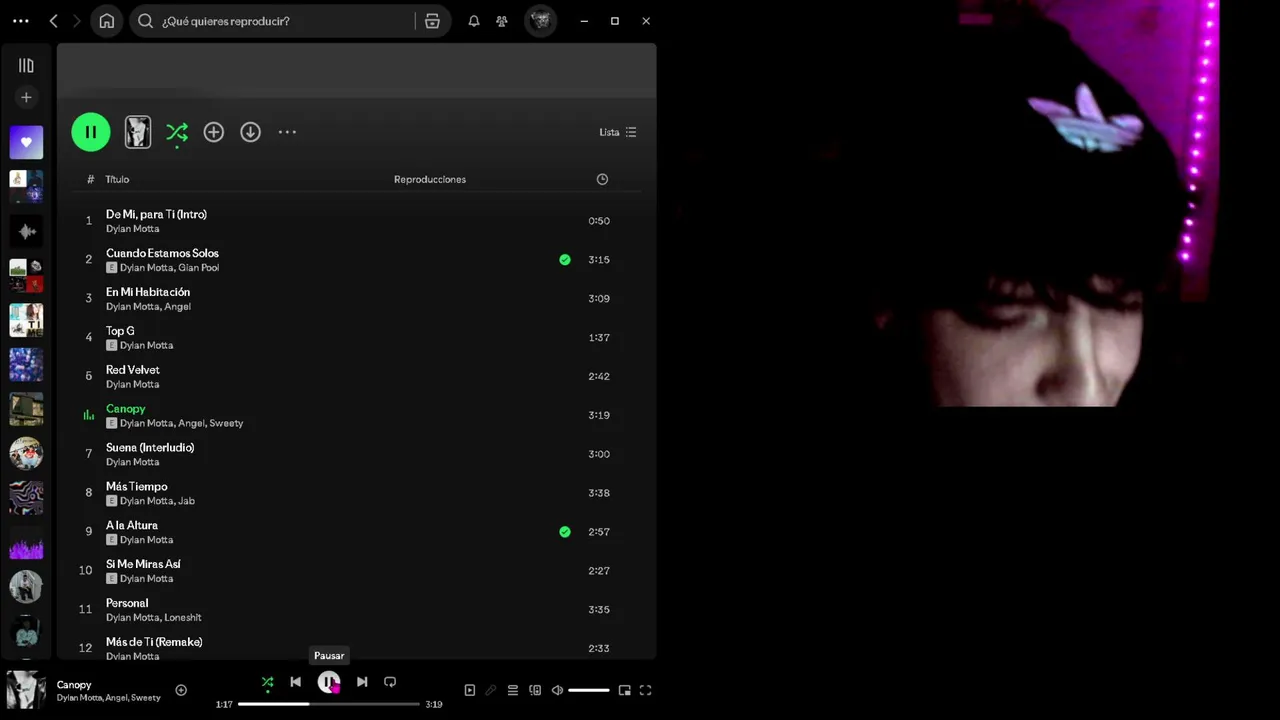
Task: Open album more options three-dot menu
Action: pos(287,132)
